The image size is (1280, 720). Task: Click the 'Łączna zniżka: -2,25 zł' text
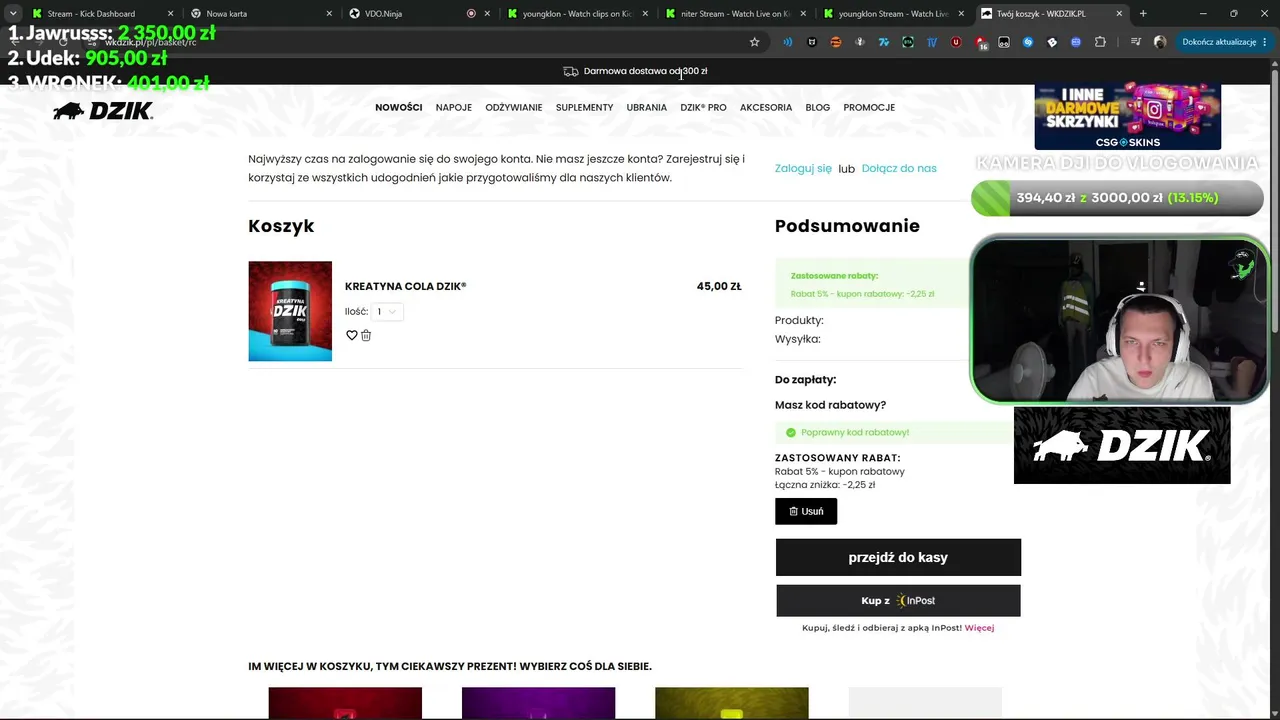click(825, 485)
